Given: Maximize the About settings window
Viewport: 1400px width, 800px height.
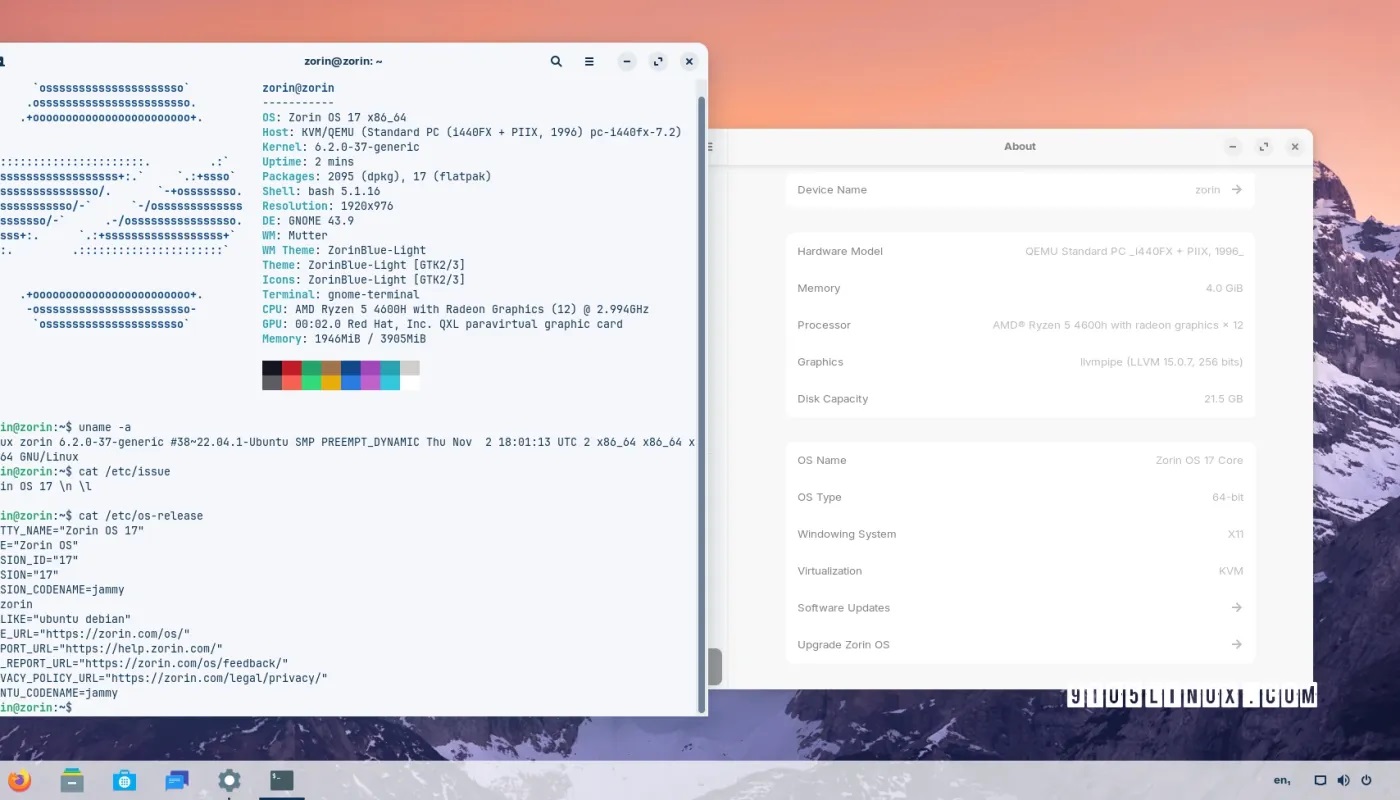Looking at the screenshot, I should pos(1264,146).
